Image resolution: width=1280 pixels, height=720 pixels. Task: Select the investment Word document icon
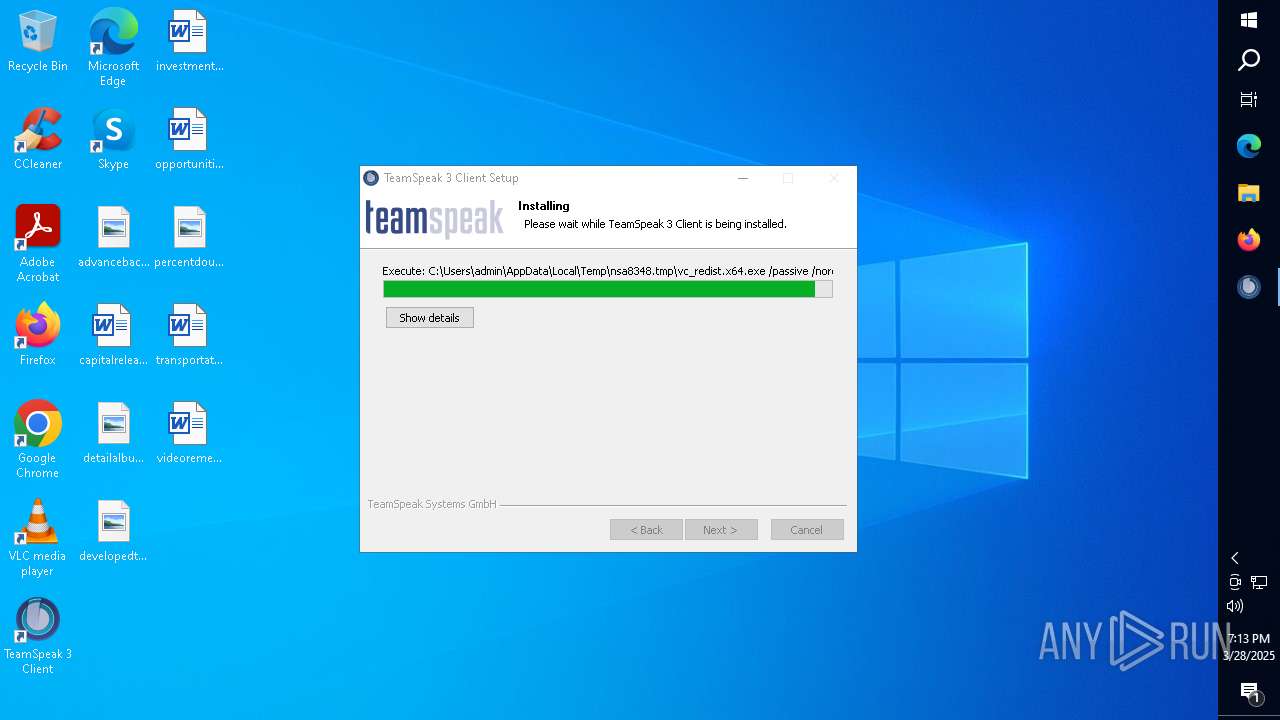pyautogui.click(x=189, y=42)
